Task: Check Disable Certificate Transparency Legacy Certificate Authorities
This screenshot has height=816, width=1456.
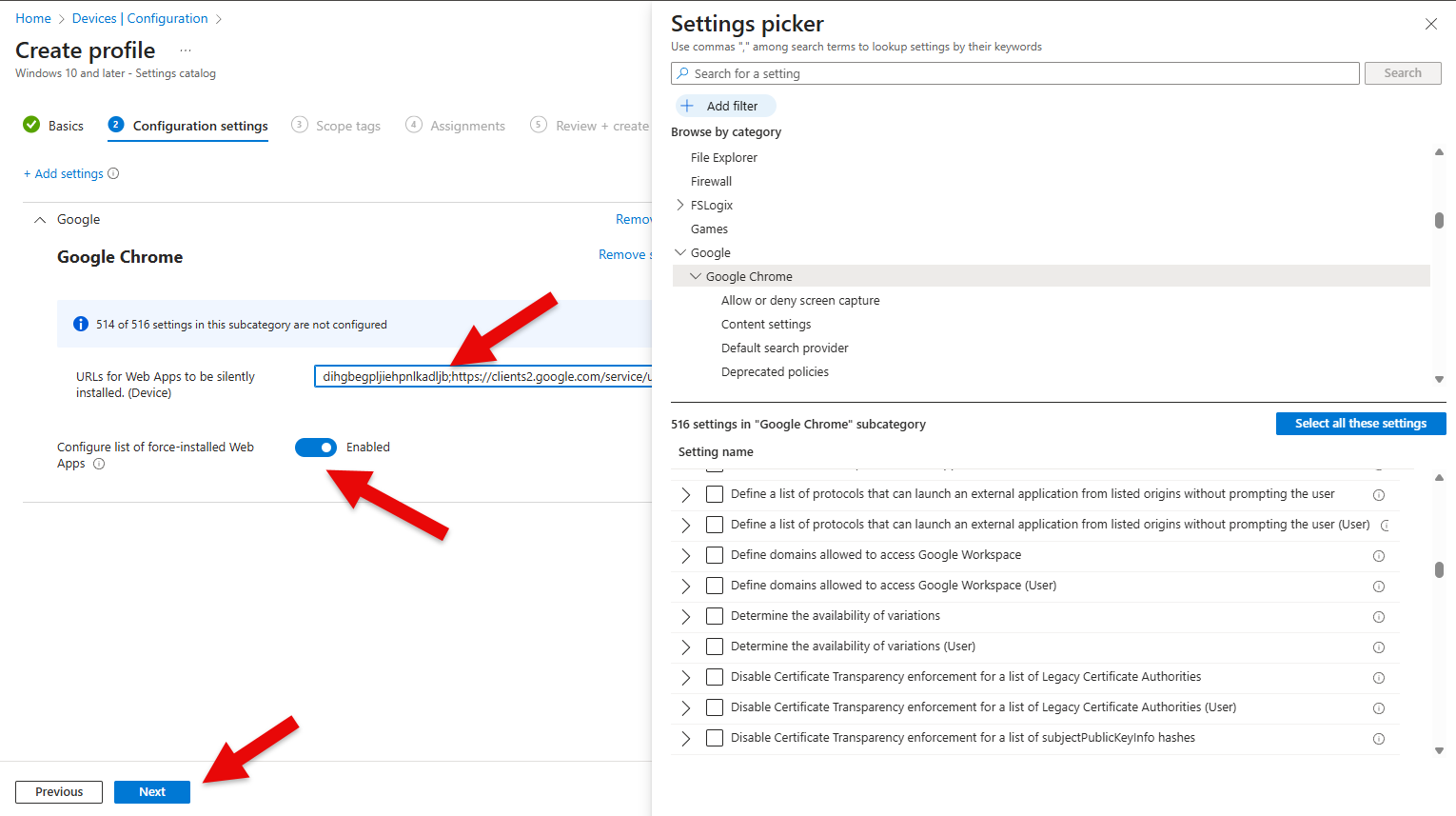Action: point(715,677)
